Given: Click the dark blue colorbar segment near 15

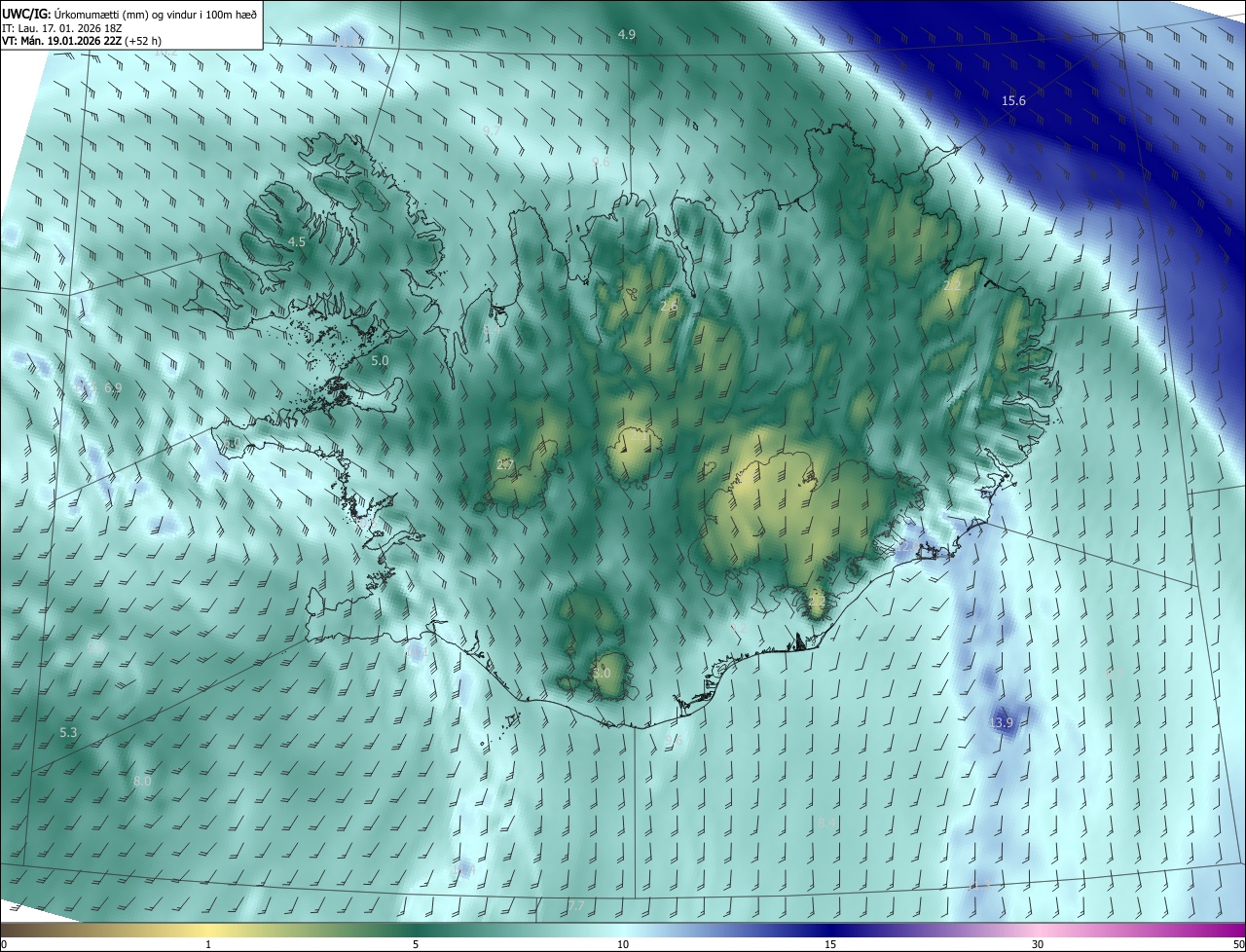Looking at the screenshot, I should coord(830,930).
